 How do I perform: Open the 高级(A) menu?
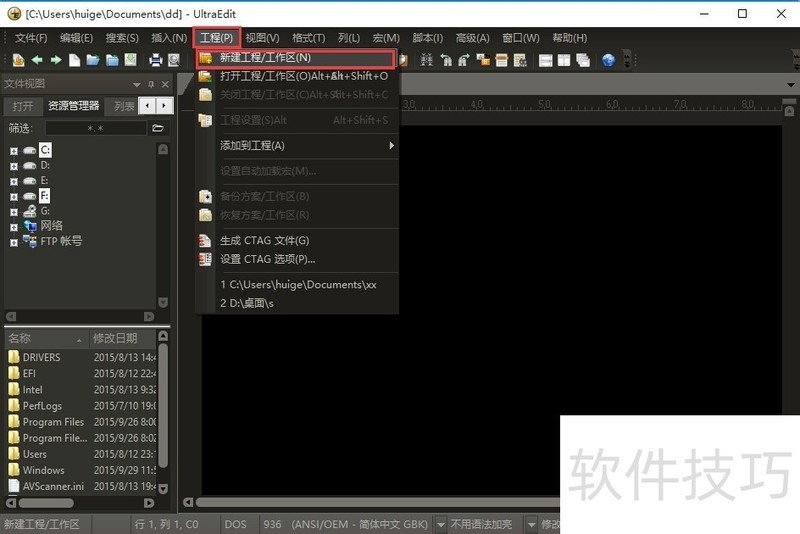(x=472, y=38)
